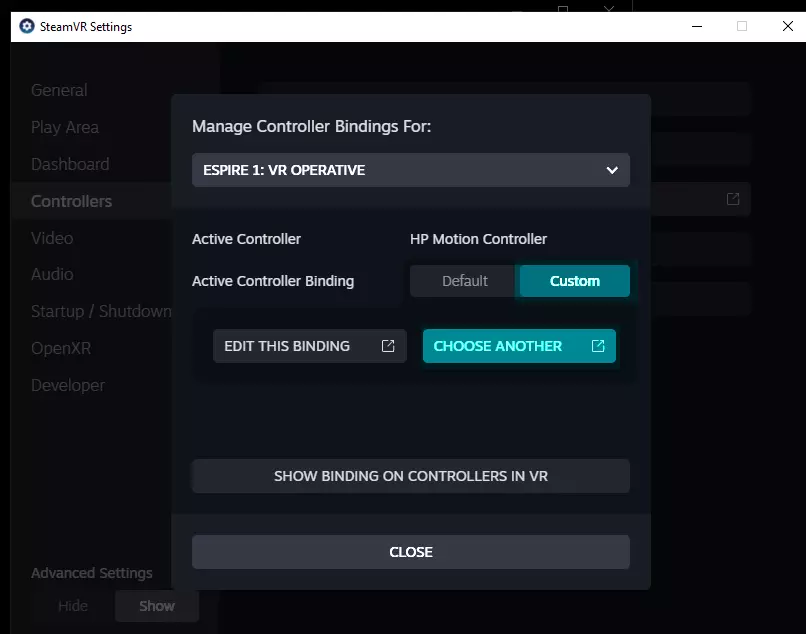Open the OpenXR section
The width and height of the screenshot is (806, 634).
61,348
